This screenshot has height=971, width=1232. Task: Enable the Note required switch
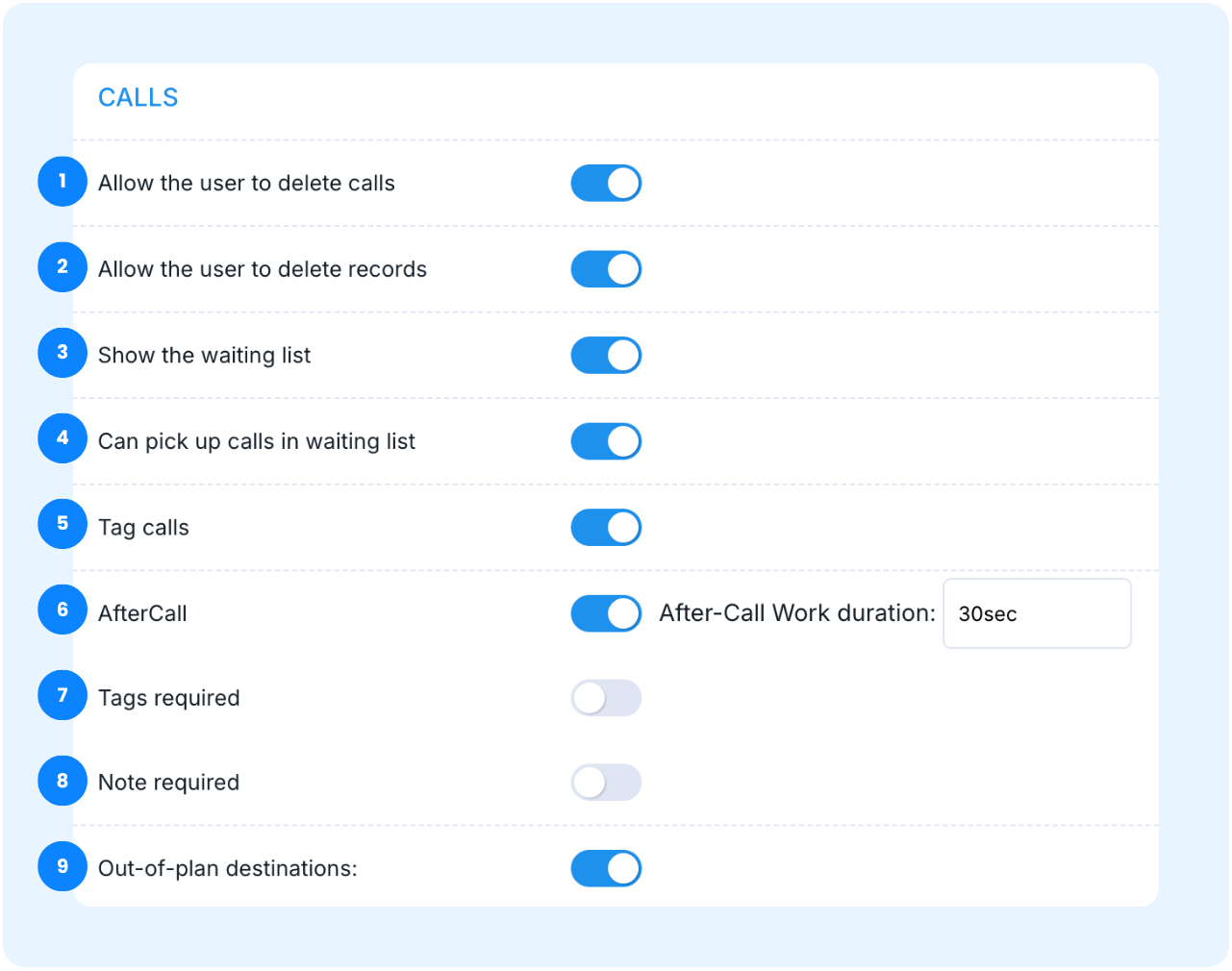point(606,783)
